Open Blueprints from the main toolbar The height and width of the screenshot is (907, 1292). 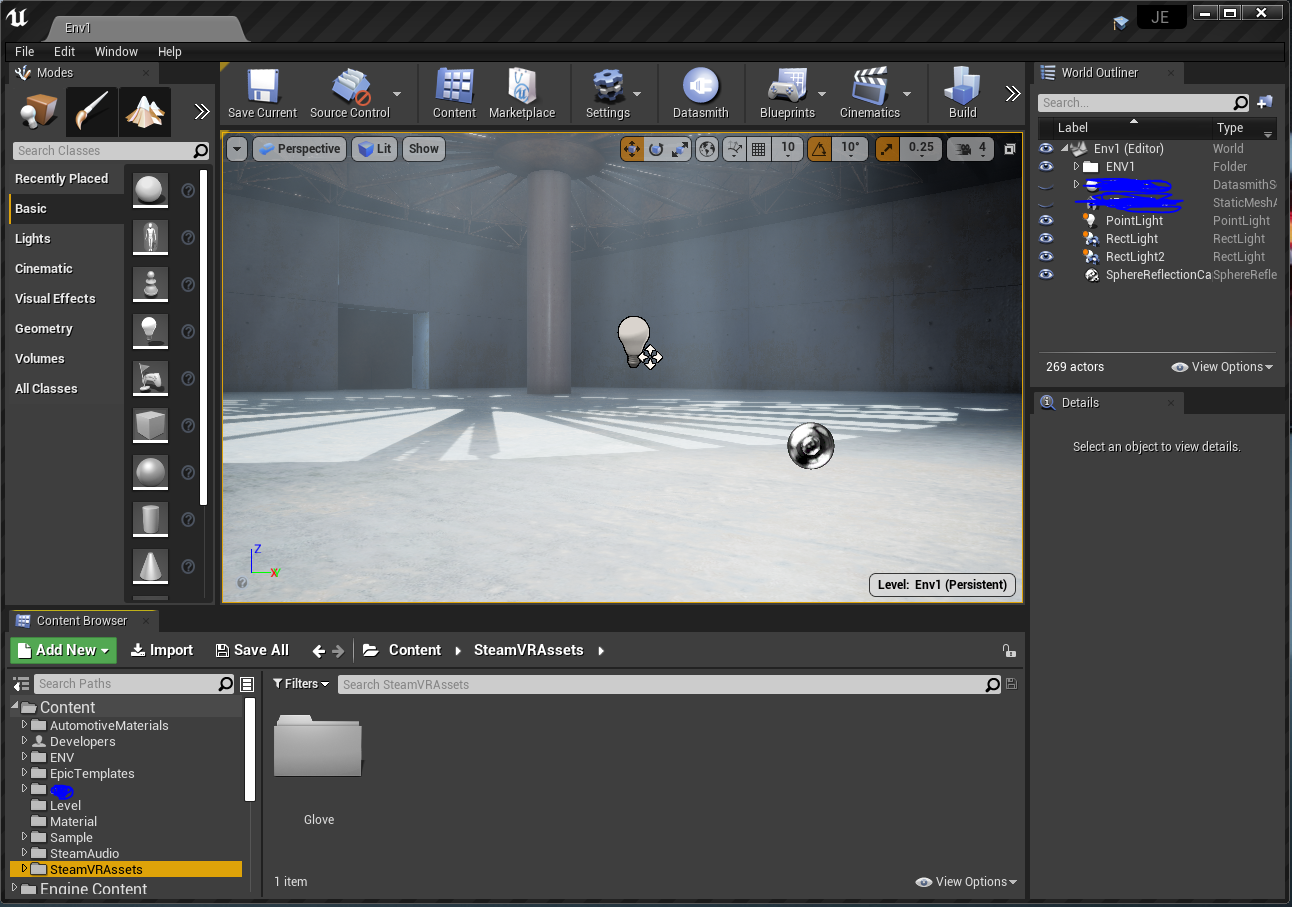tap(788, 92)
